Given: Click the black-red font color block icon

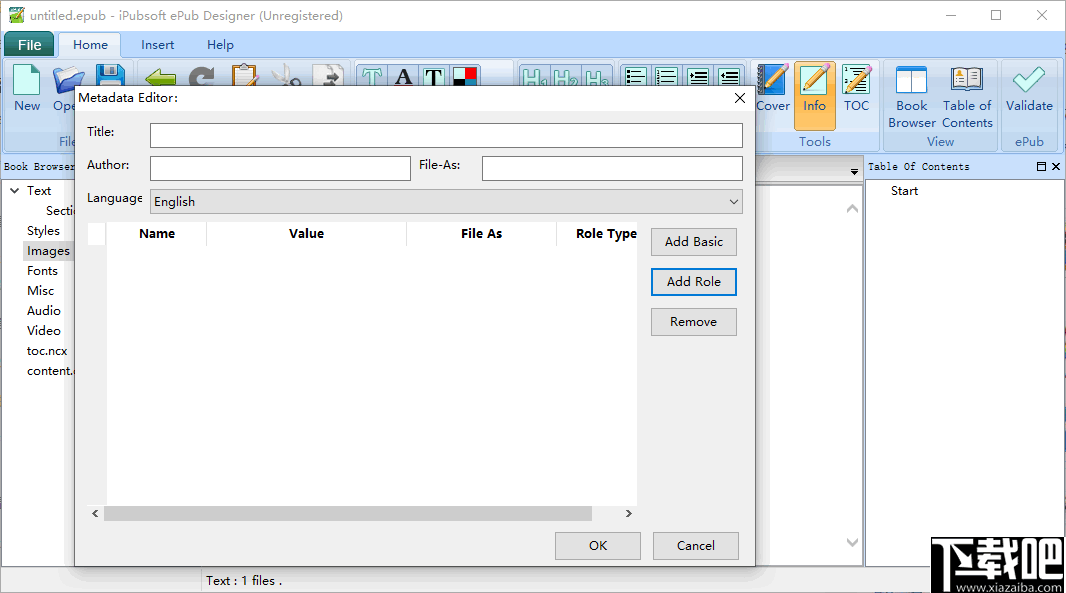Looking at the screenshot, I should [463, 77].
